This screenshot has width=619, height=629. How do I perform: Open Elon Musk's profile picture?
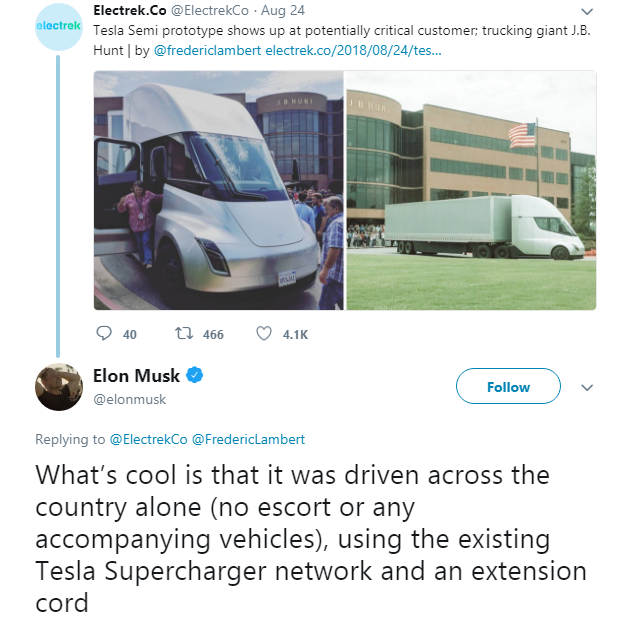(x=59, y=387)
